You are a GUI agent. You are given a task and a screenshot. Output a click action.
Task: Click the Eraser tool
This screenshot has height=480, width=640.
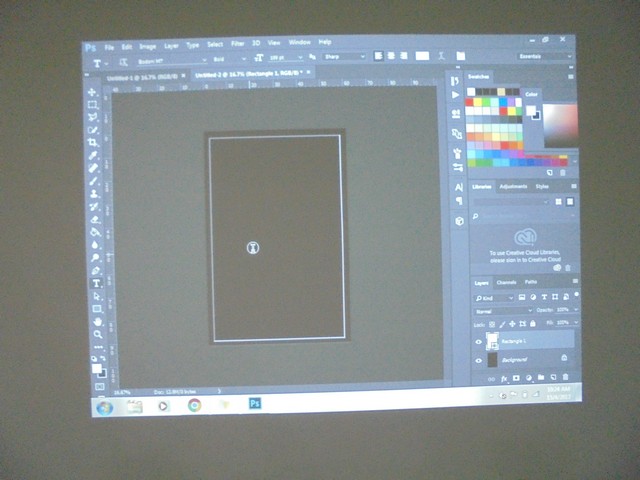(x=95, y=219)
